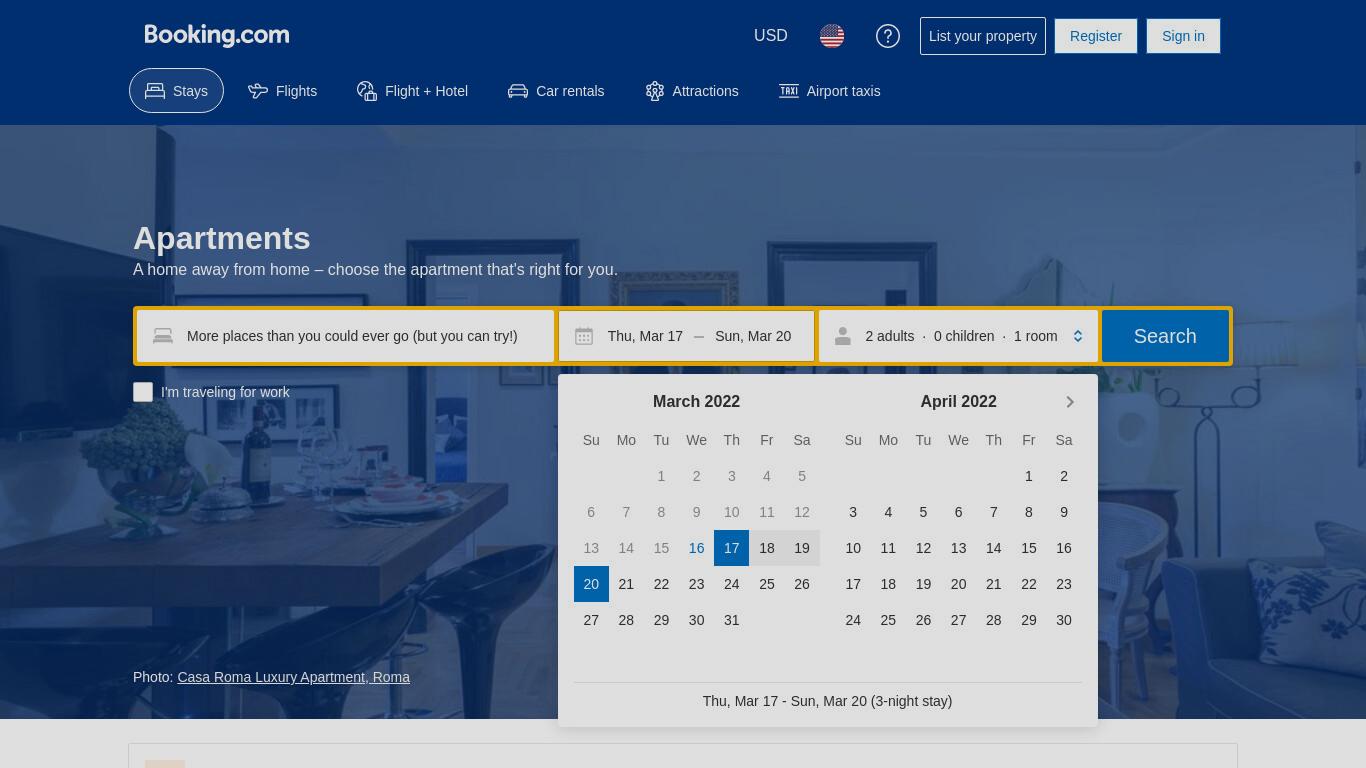Viewport: 1366px width, 768px height.
Task: Pick April 4 in the calendar
Action: tap(888, 512)
